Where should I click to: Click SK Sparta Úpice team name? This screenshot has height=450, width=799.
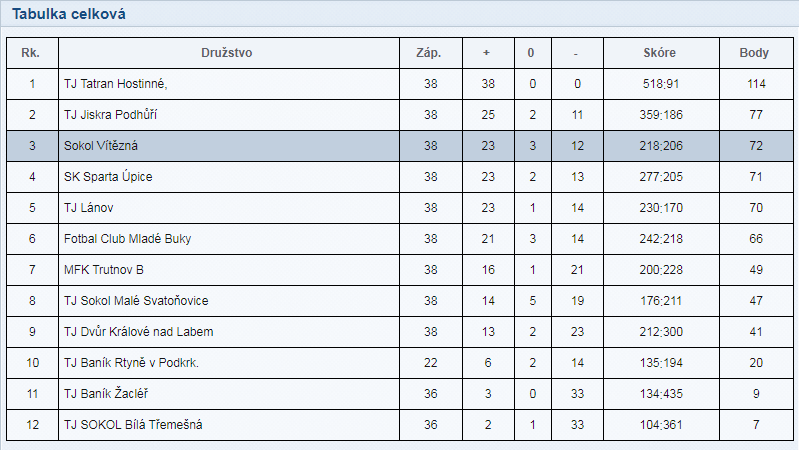point(108,177)
